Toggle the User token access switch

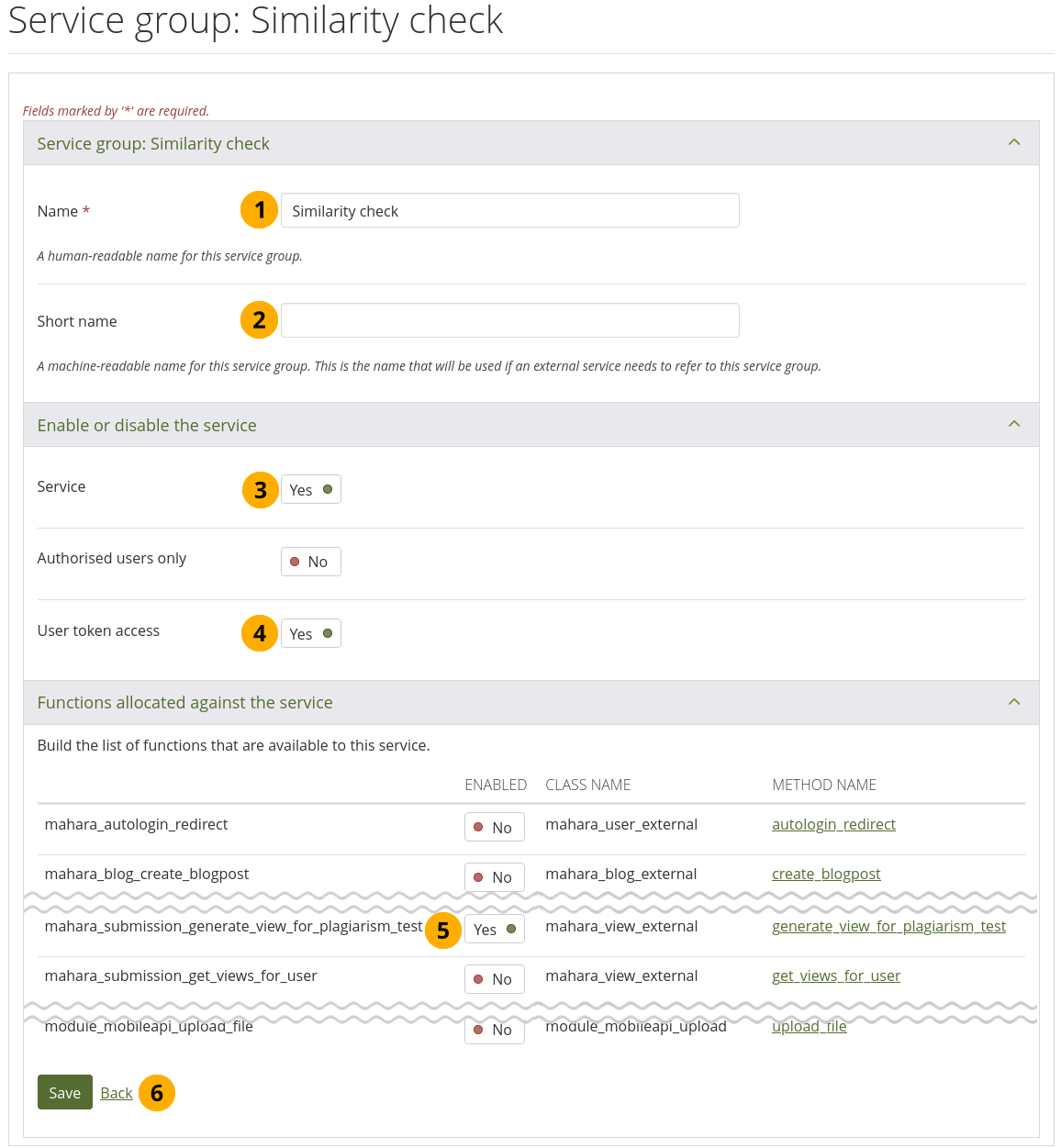(x=310, y=633)
